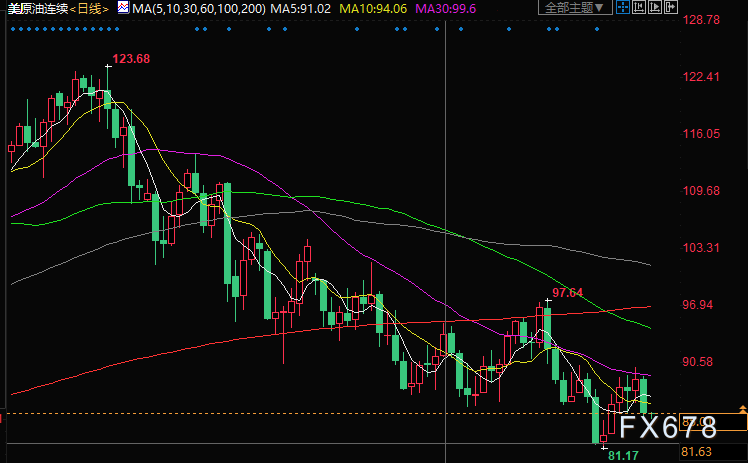Click the jump-to-start axis icon

coord(639,7)
